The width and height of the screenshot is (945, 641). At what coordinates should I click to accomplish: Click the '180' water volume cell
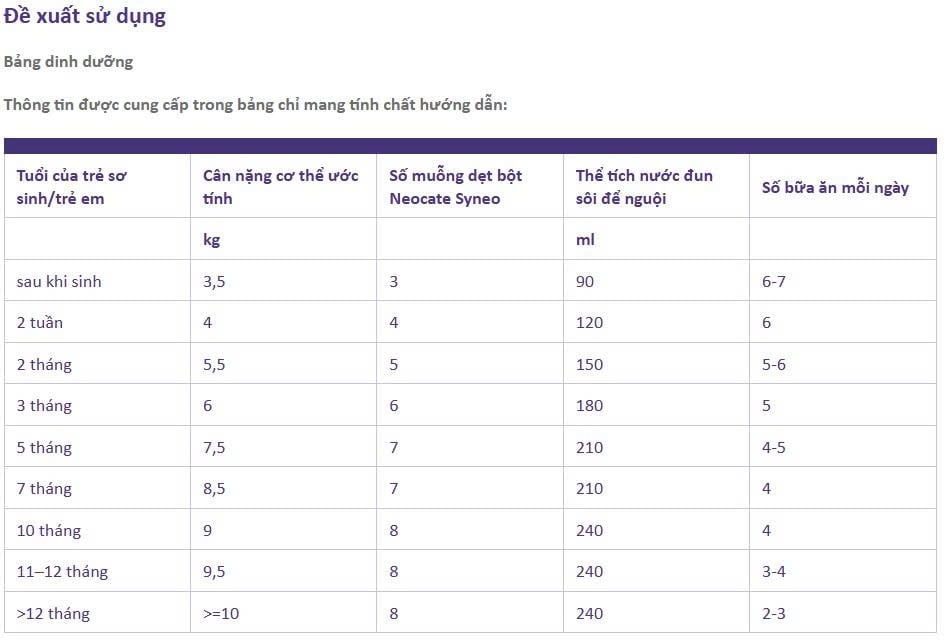(589, 406)
